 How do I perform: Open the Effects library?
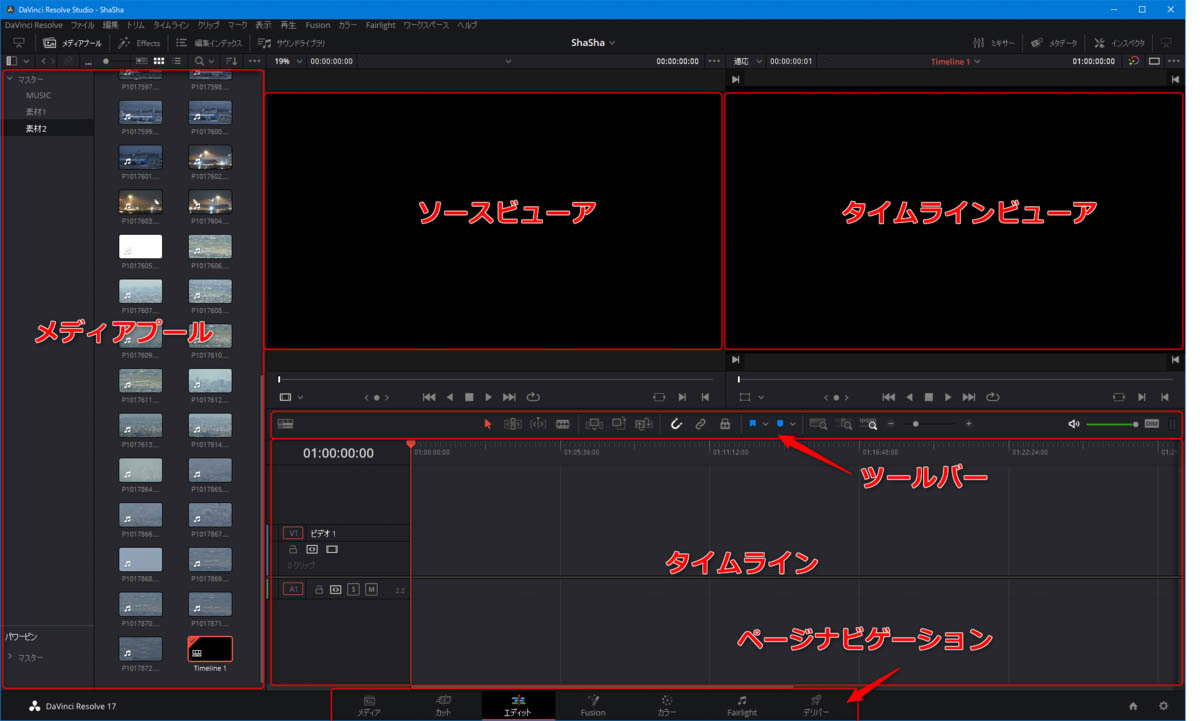click(x=139, y=43)
